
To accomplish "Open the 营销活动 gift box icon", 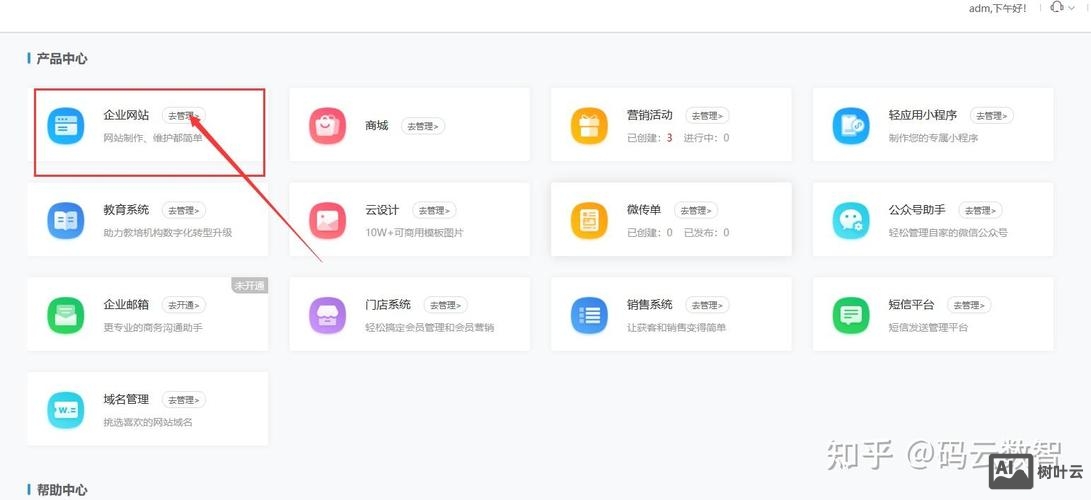I will 589,126.
